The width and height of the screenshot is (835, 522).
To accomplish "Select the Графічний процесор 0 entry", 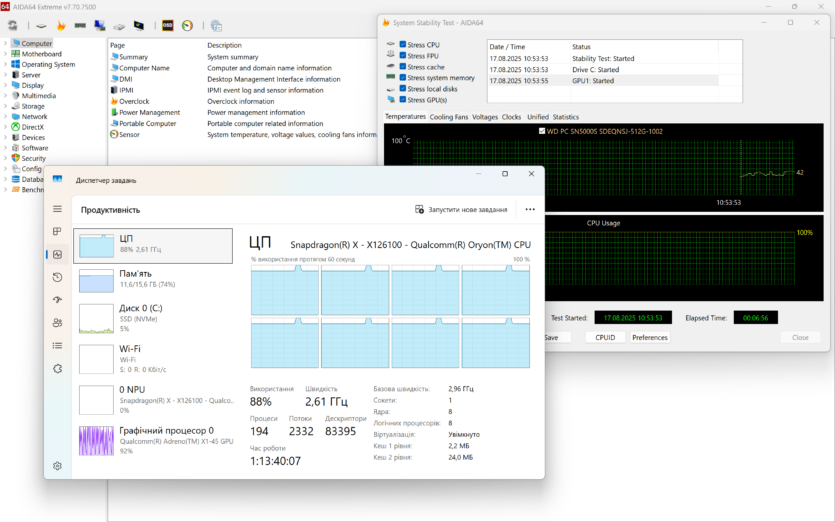I will click(153, 440).
